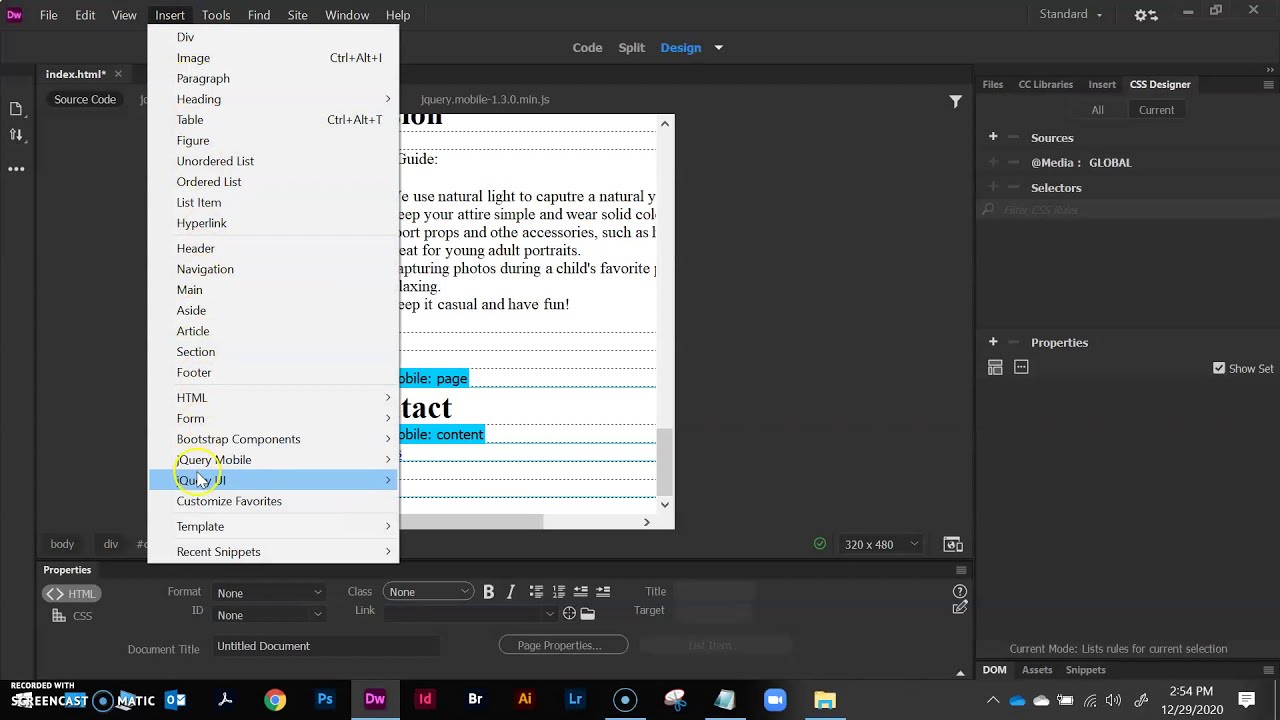Open the Site menu in the menu bar
Image resolution: width=1280 pixels, height=720 pixels.
pyautogui.click(x=297, y=15)
